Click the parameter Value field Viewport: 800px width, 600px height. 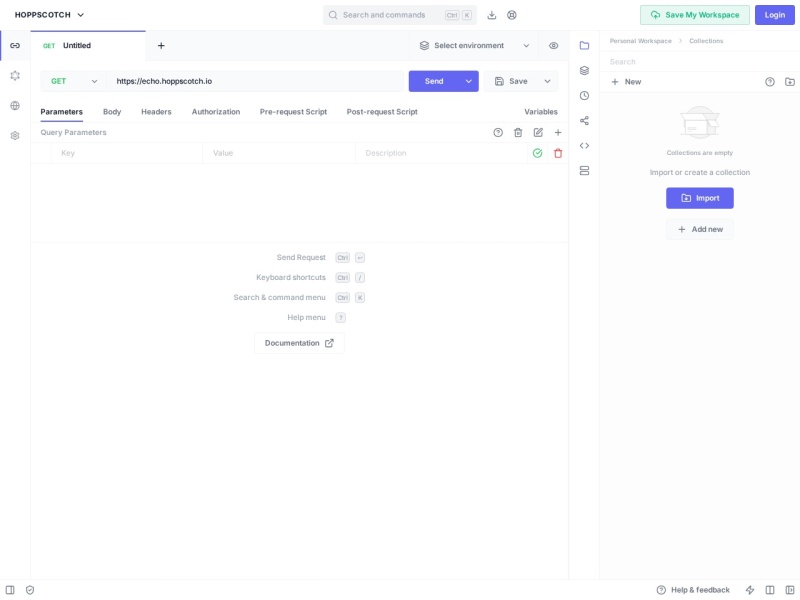(279, 153)
